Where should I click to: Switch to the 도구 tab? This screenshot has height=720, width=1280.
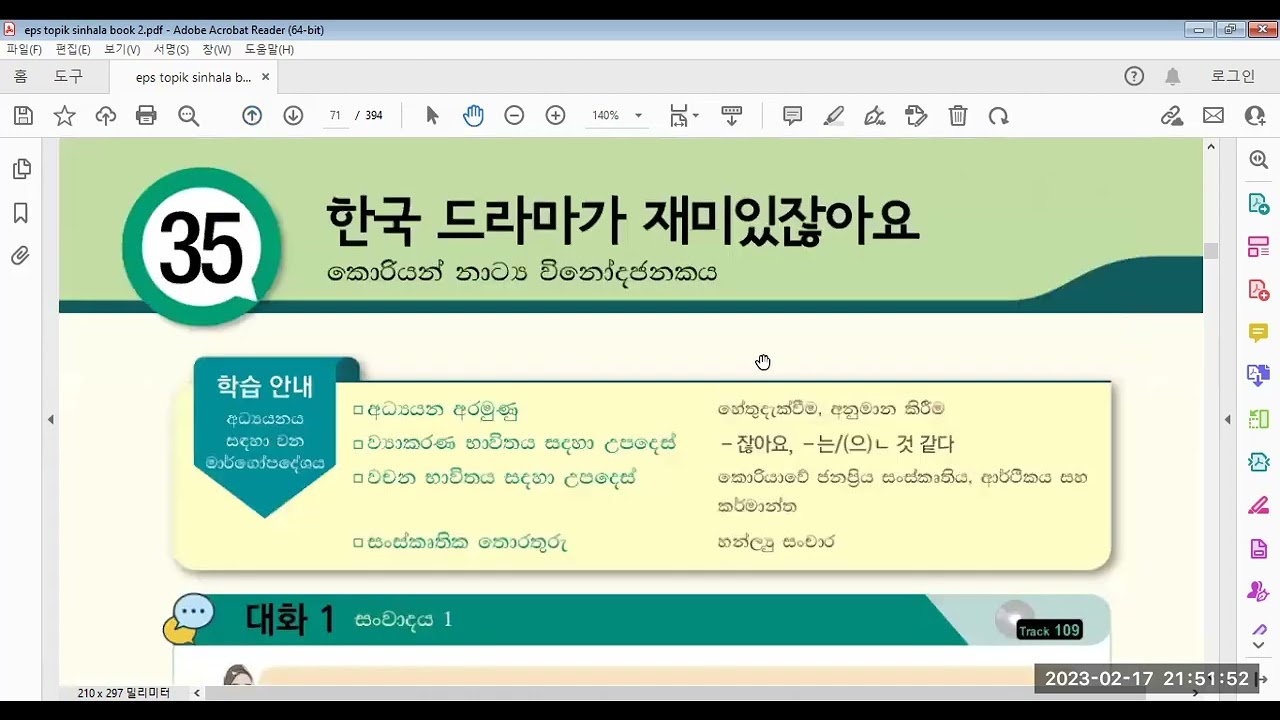68,76
